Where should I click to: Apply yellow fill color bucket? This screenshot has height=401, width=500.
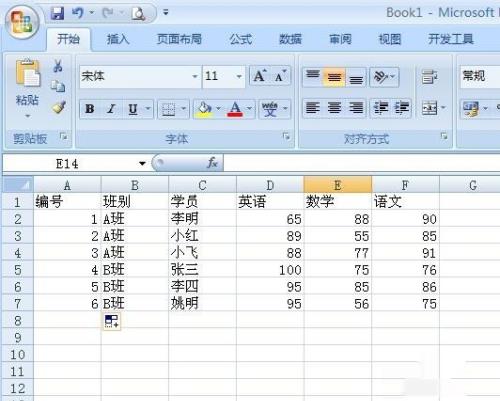[205, 109]
